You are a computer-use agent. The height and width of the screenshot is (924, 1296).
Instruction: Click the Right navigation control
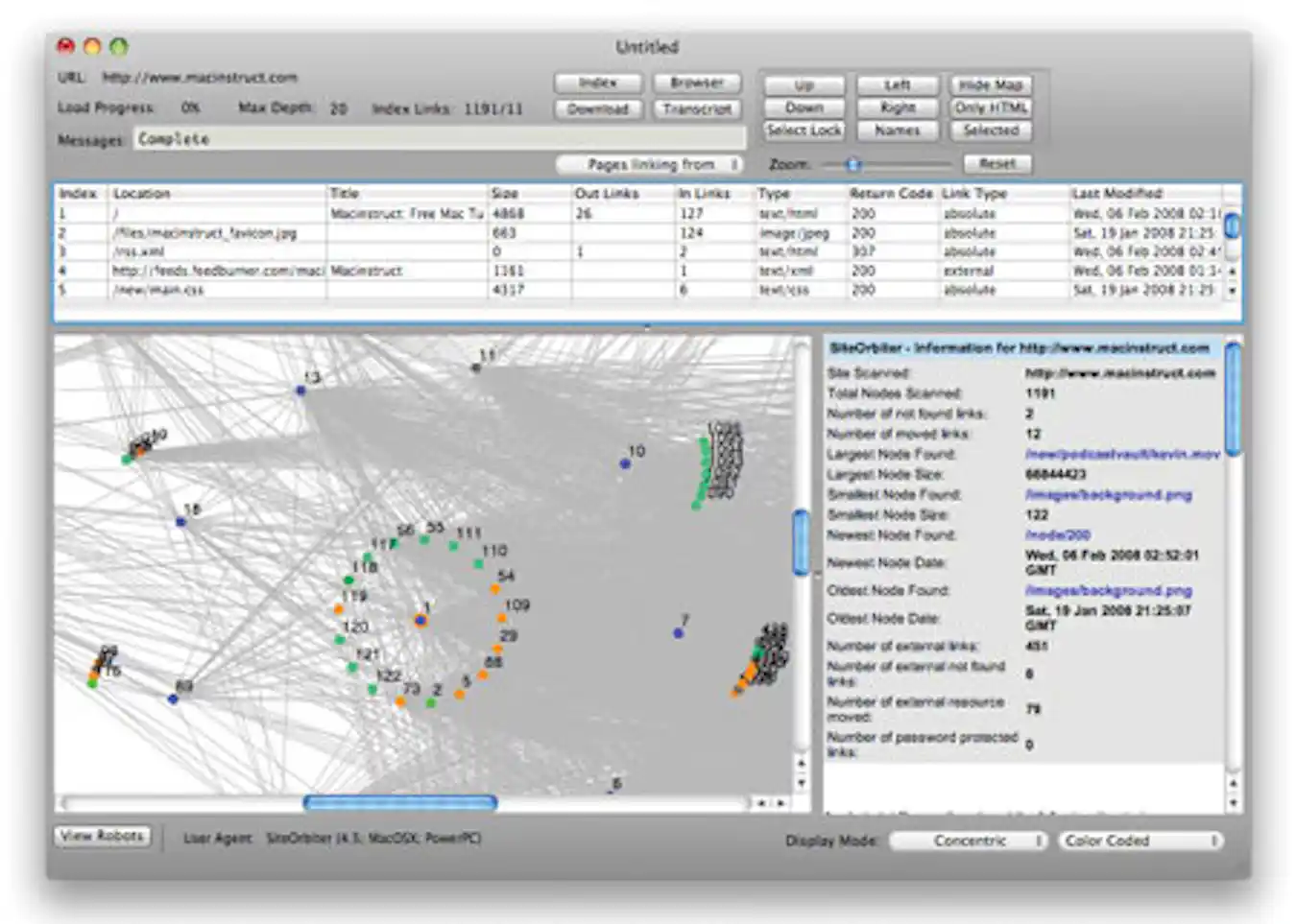click(898, 107)
